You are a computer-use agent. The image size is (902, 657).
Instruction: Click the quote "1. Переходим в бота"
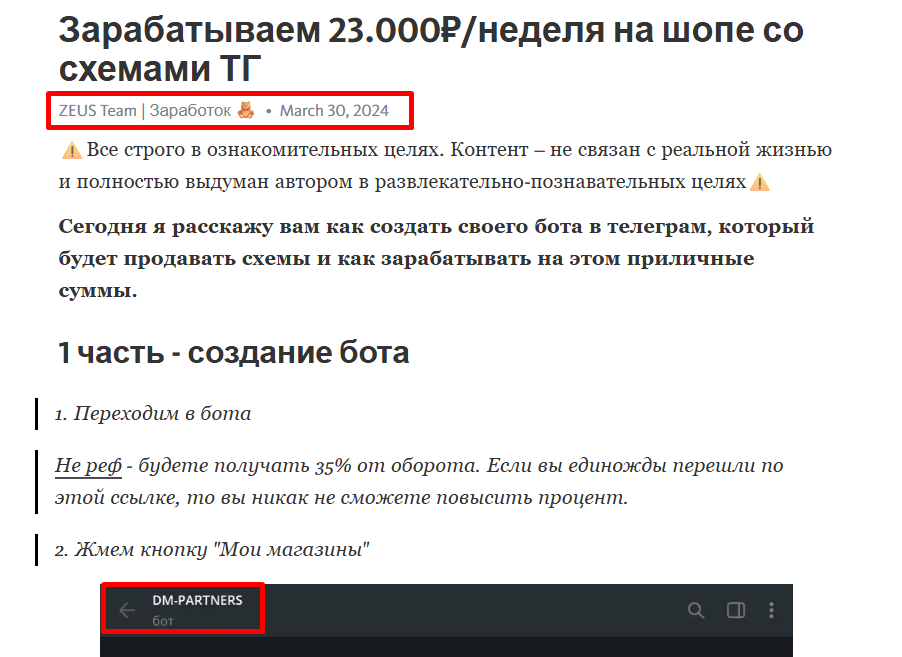153,413
